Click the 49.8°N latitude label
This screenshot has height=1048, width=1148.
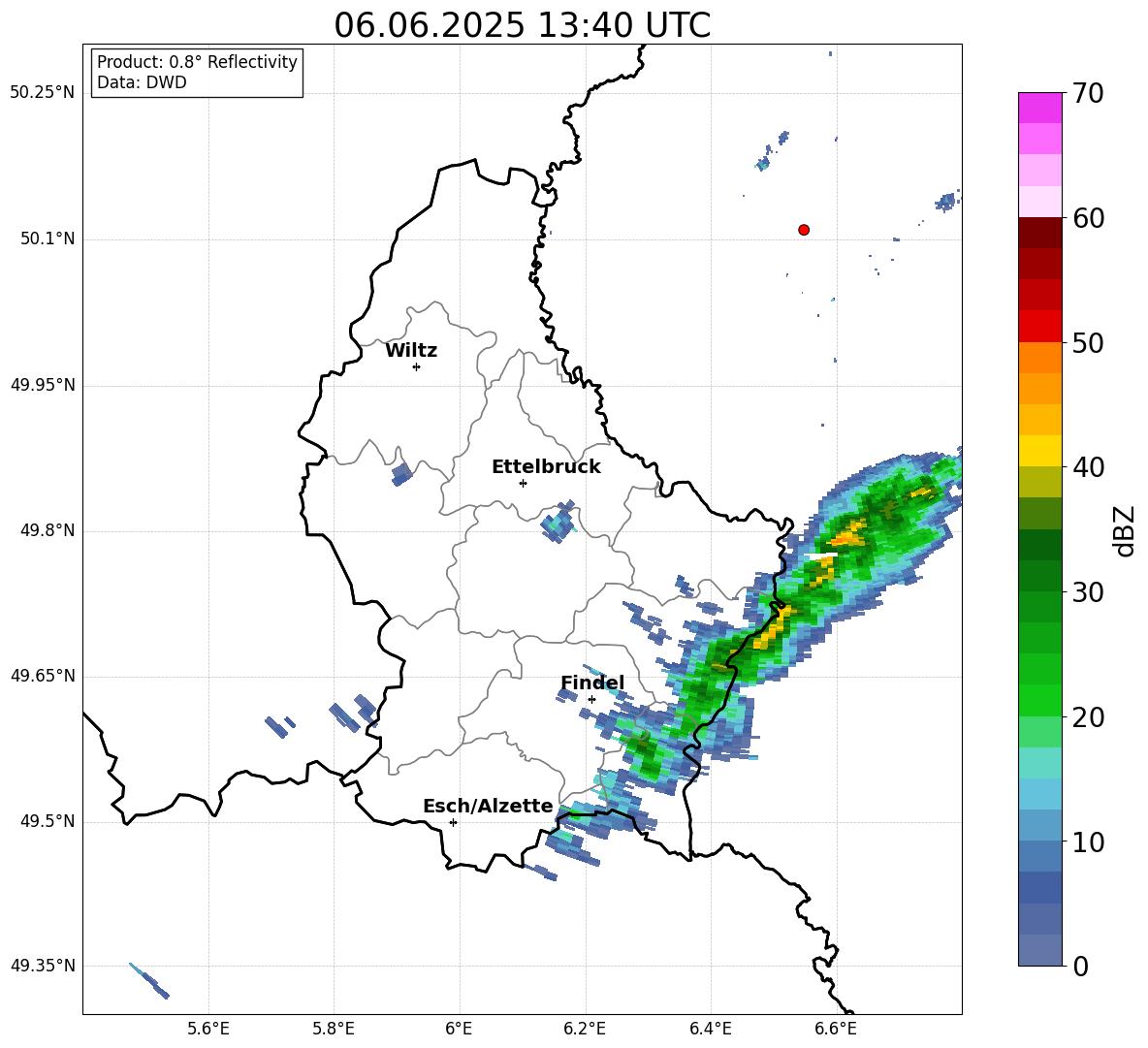(x=48, y=530)
